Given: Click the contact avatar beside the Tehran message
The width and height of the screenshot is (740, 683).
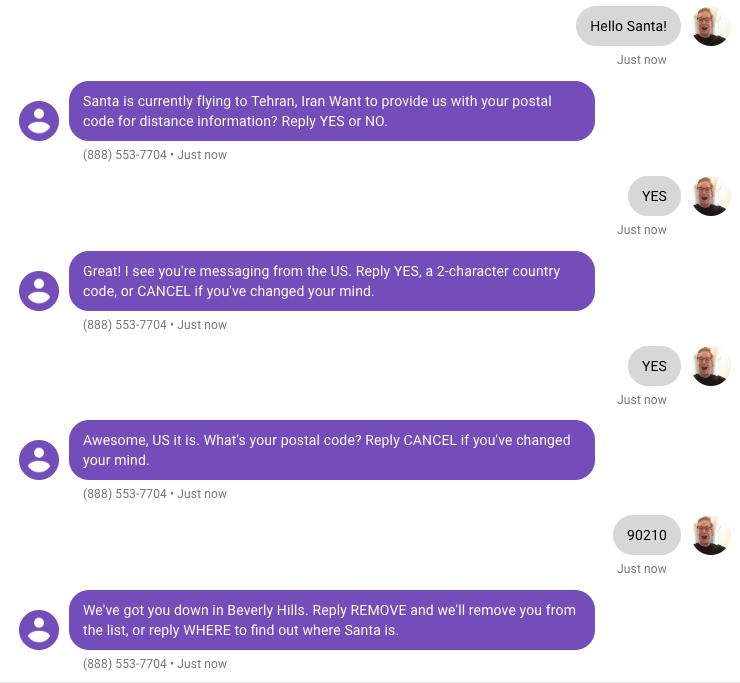Looking at the screenshot, I should pos(39,121).
